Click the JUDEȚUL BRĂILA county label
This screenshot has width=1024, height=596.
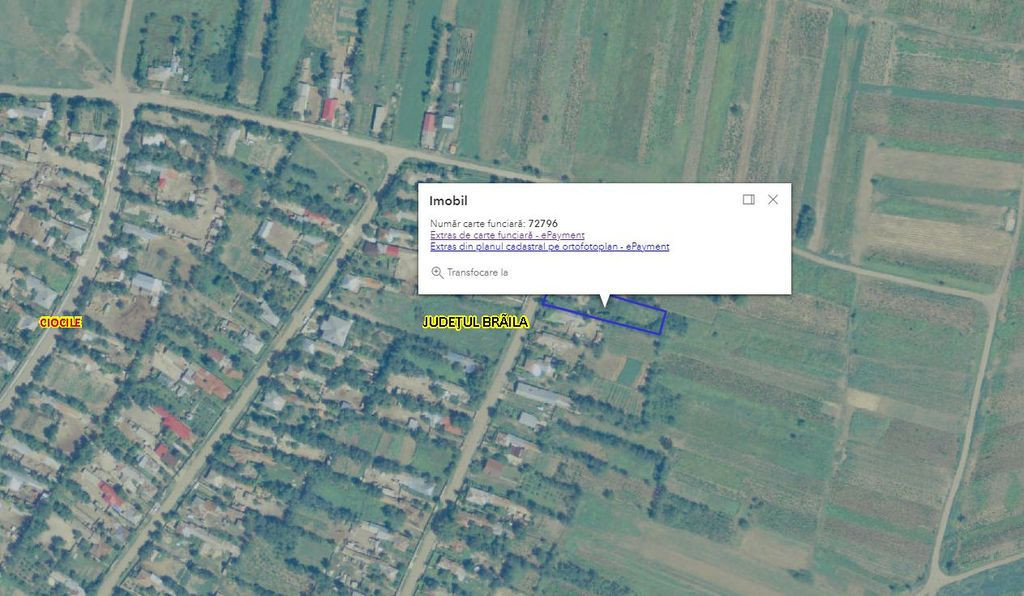[x=475, y=323]
